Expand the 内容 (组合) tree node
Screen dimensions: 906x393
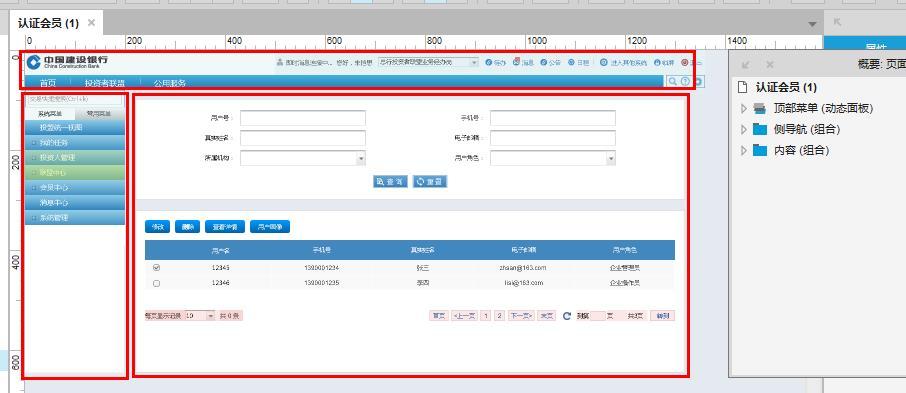click(x=744, y=150)
